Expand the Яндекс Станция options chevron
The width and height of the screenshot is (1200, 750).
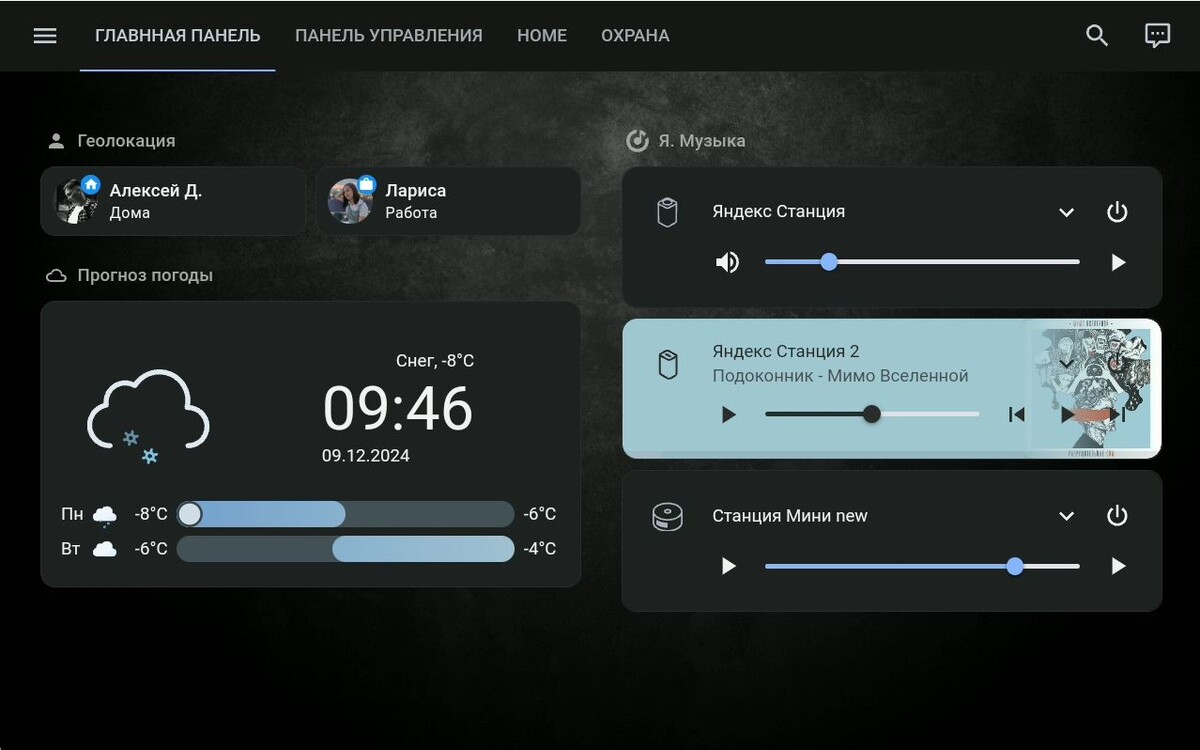click(1066, 212)
